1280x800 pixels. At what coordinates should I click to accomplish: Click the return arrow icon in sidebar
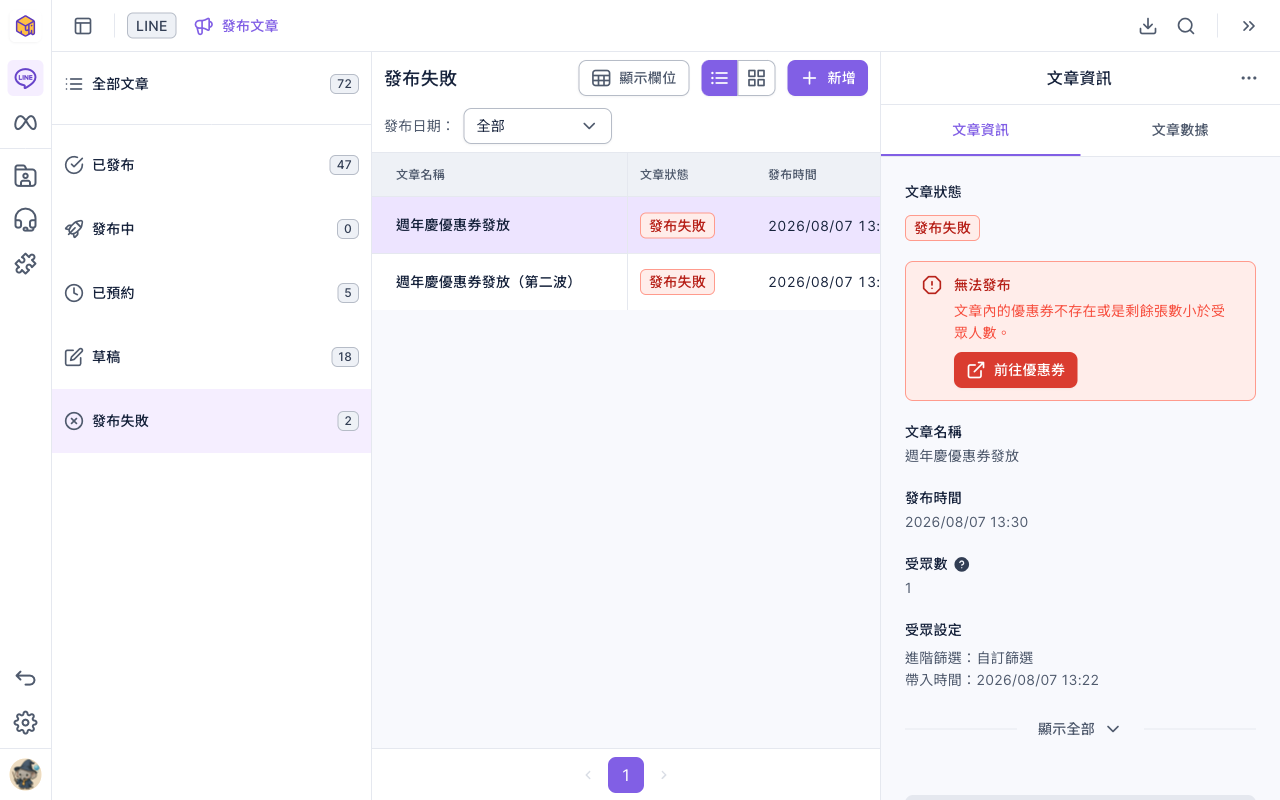click(x=25, y=678)
